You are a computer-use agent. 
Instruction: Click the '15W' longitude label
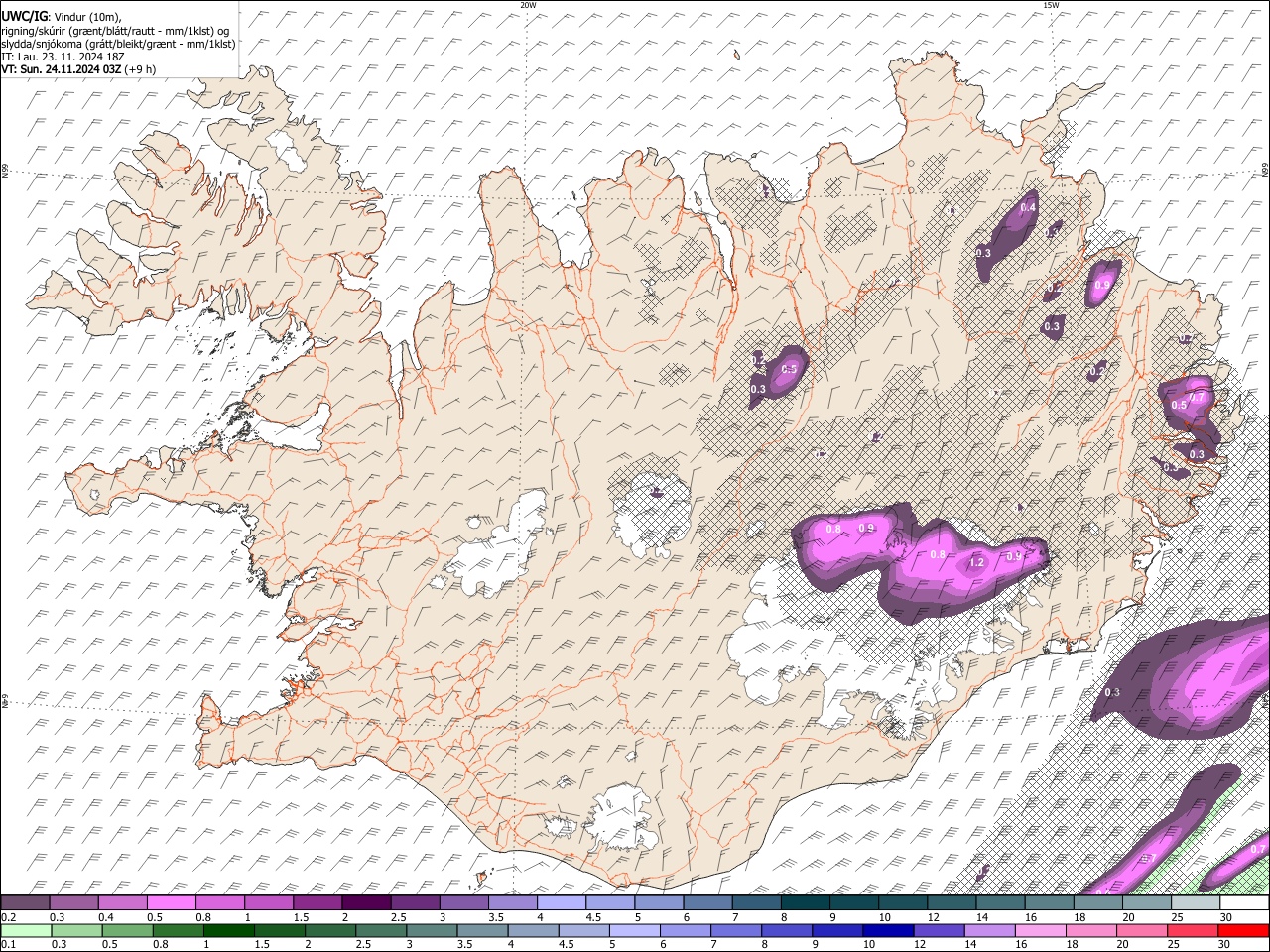click(x=1051, y=5)
